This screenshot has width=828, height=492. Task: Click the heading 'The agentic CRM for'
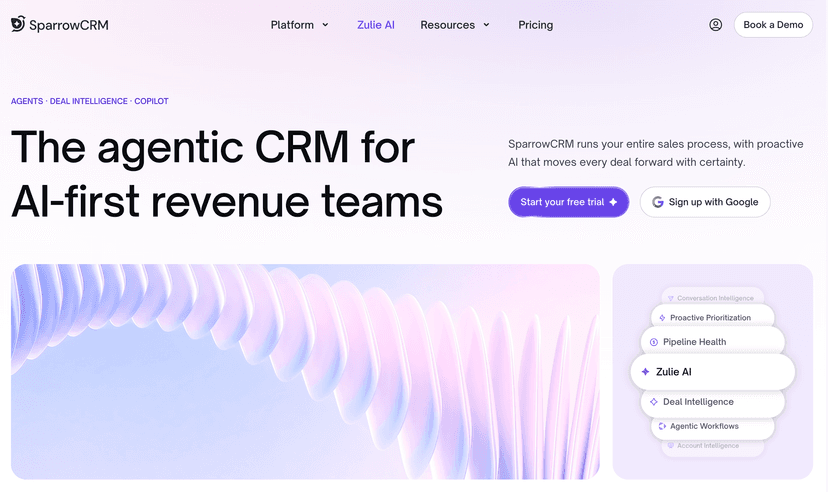point(213,147)
